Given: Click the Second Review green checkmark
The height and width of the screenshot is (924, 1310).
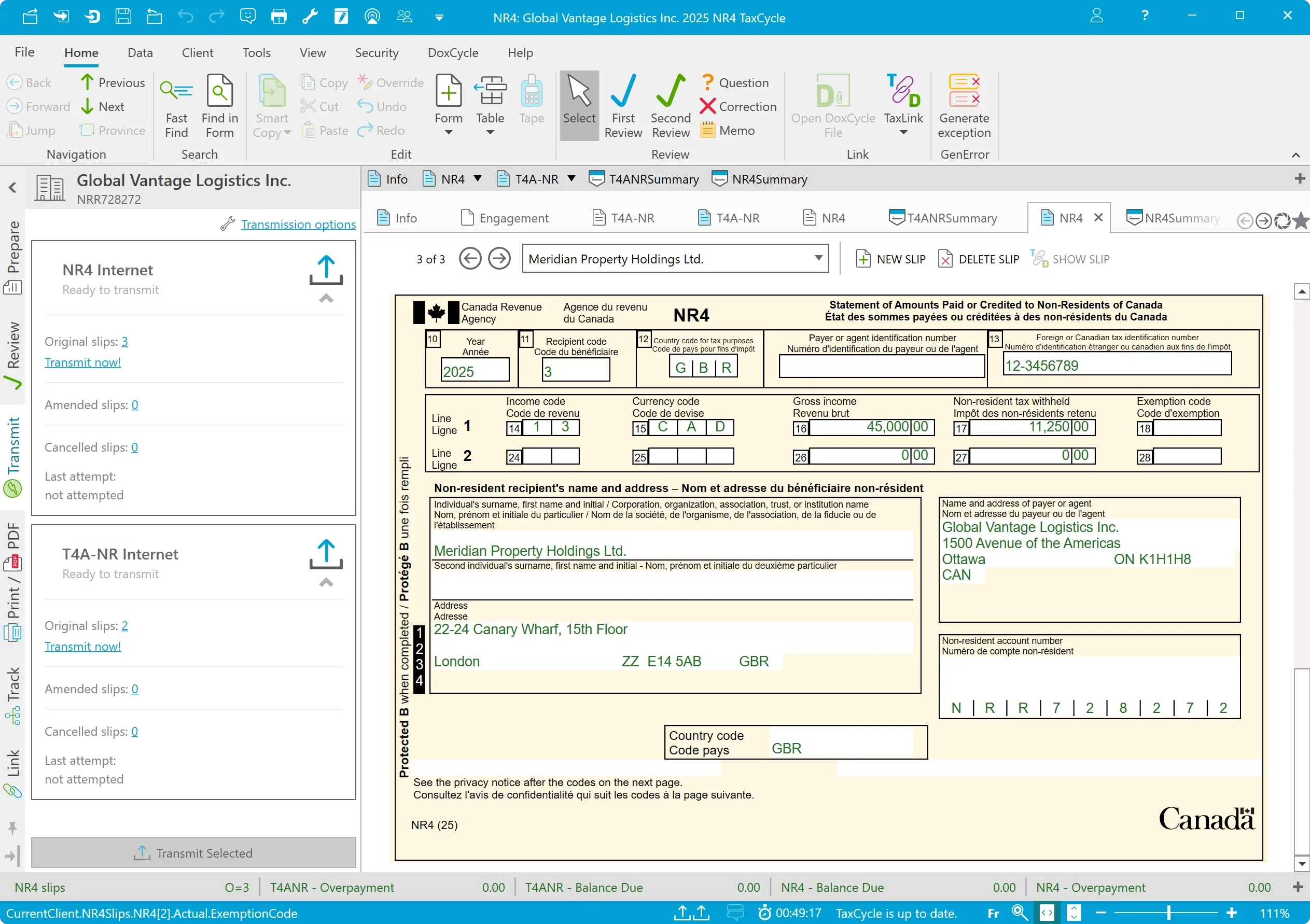Looking at the screenshot, I should [671, 92].
